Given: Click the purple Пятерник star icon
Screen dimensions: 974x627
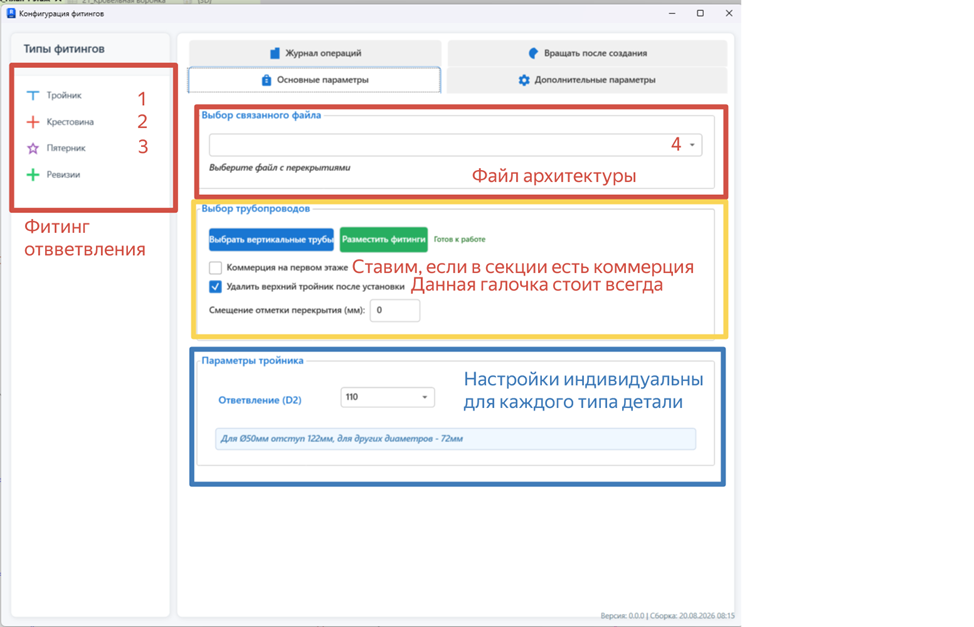Looking at the screenshot, I should click(x=33, y=148).
